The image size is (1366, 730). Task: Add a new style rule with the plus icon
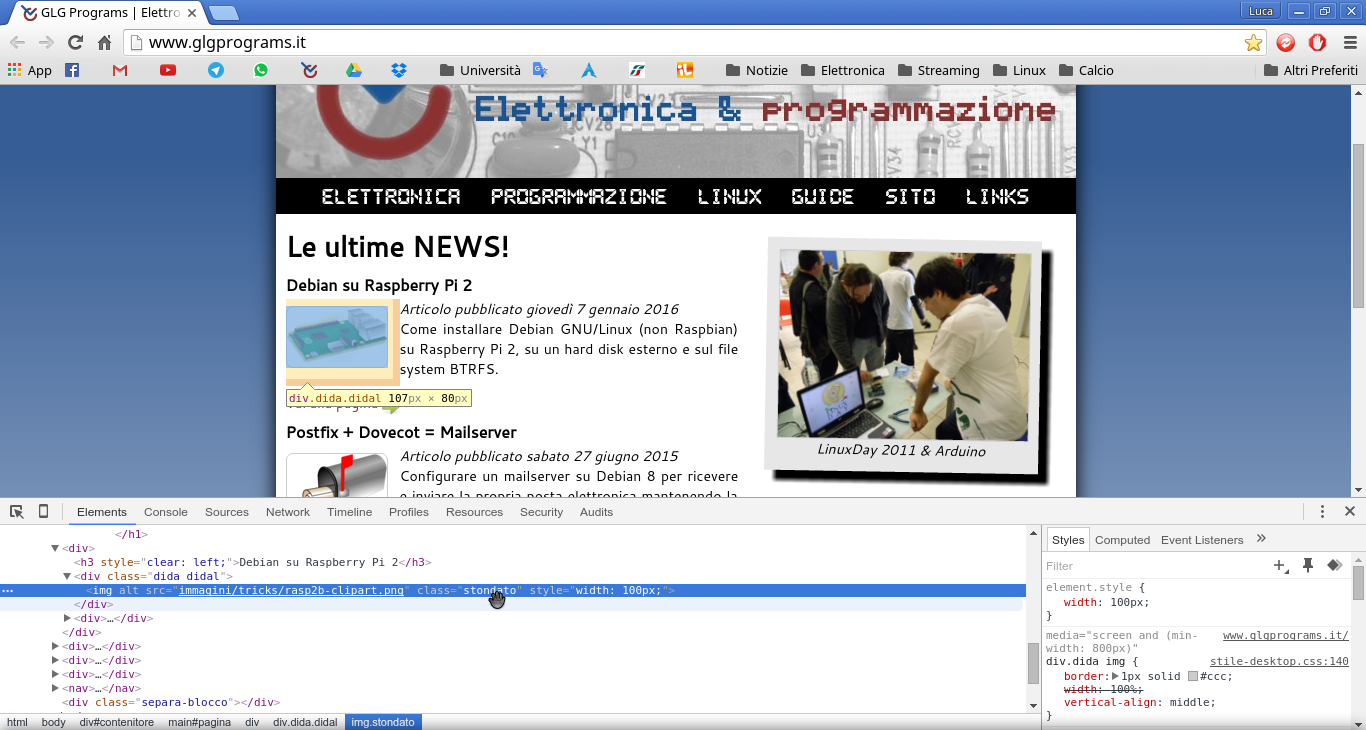1279,565
